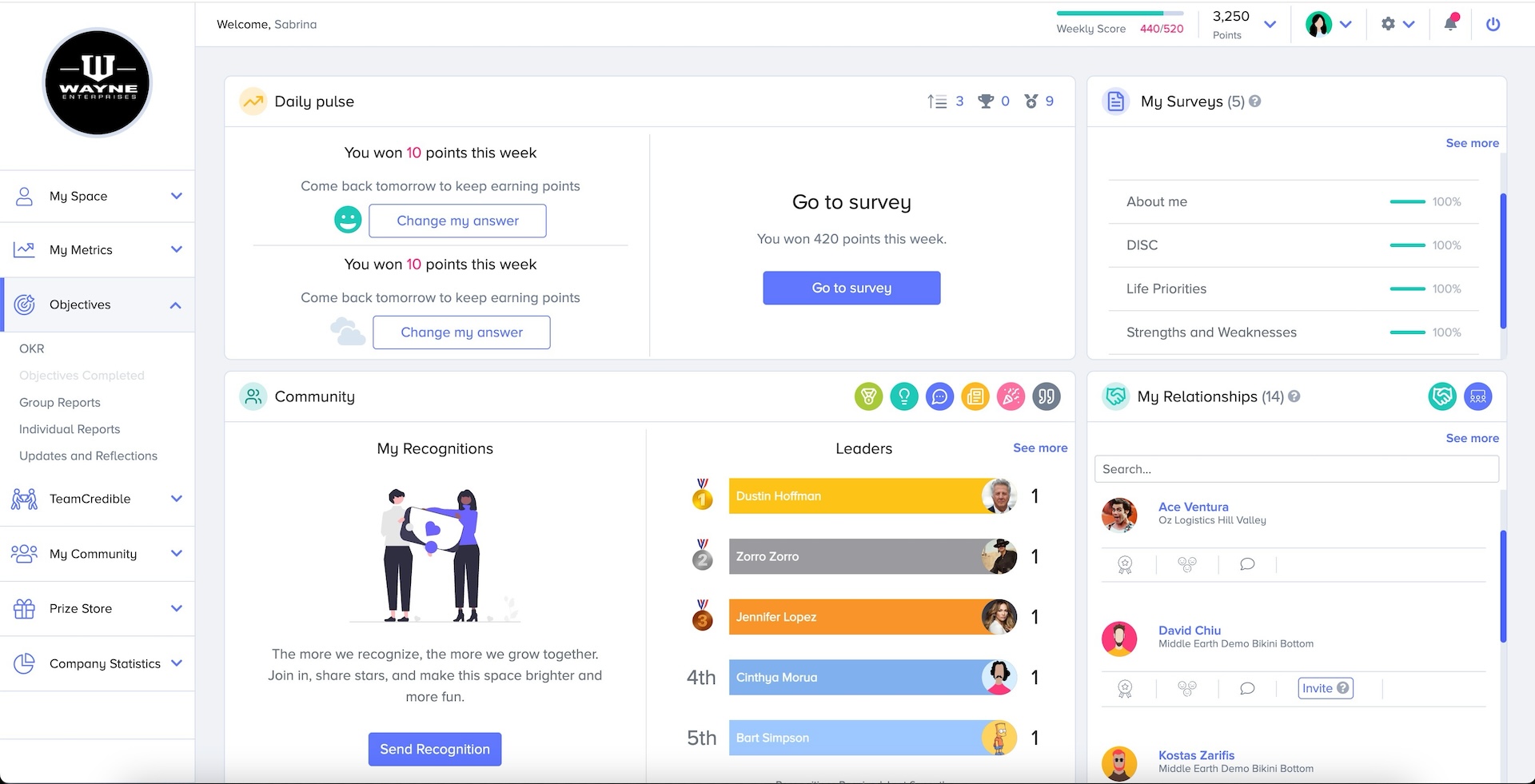Click the My Relationships search field
The height and width of the screenshot is (784, 1535).
point(1296,469)
